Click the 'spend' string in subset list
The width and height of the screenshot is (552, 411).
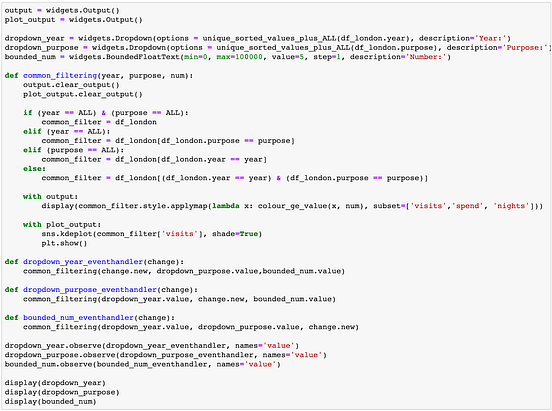click(468, 206)
